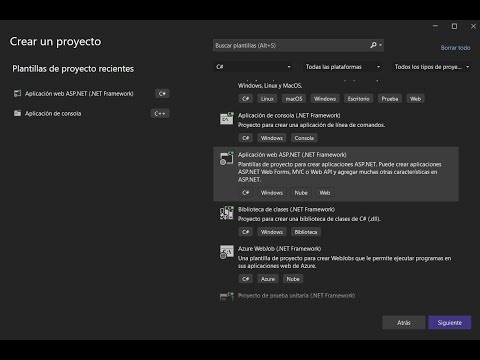Expand the search options arrow beside magnifier
Screen dimensions: 480x360
(380, 45)
